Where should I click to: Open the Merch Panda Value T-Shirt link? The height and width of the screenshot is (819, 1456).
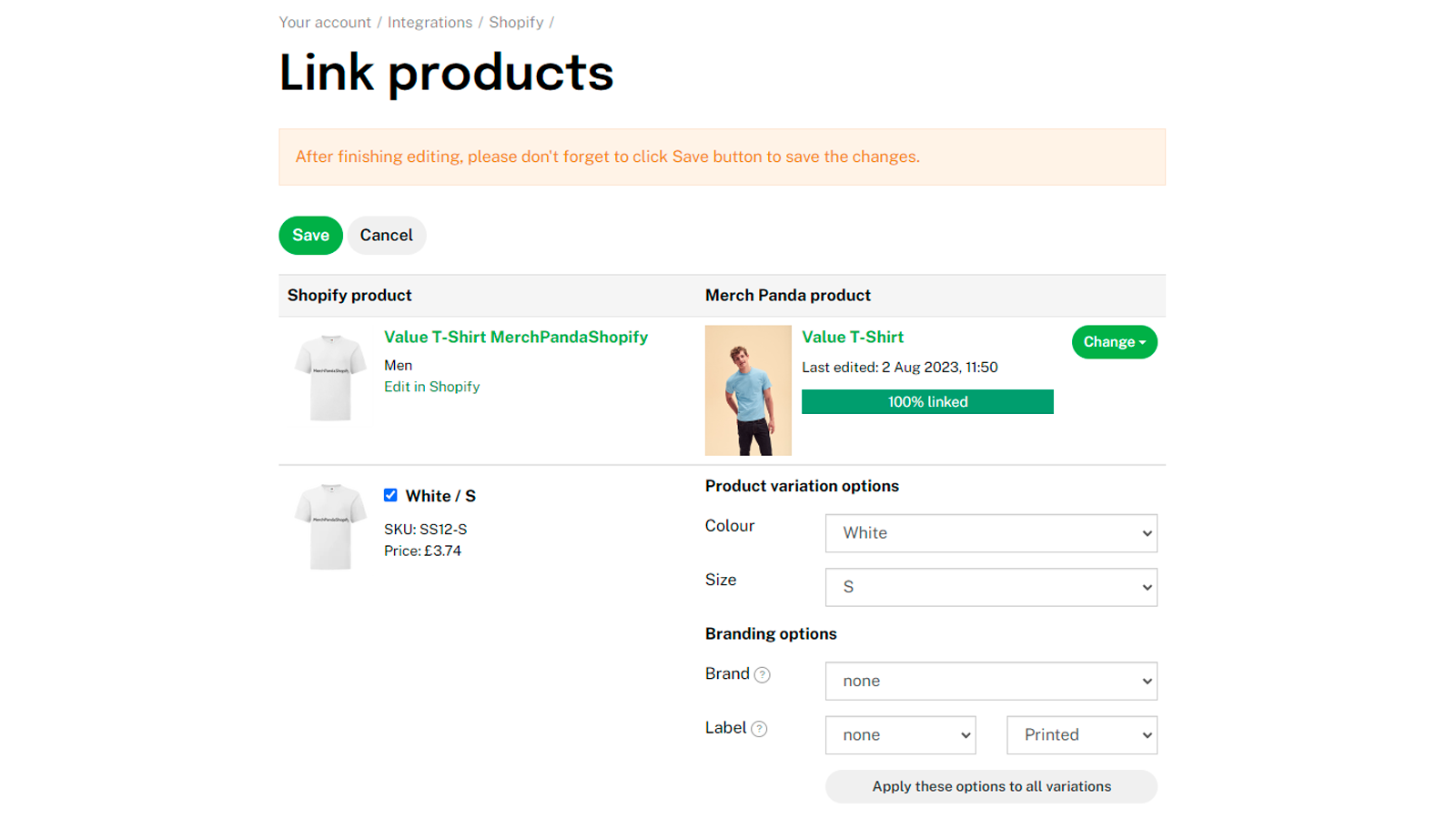click(853, 337)
